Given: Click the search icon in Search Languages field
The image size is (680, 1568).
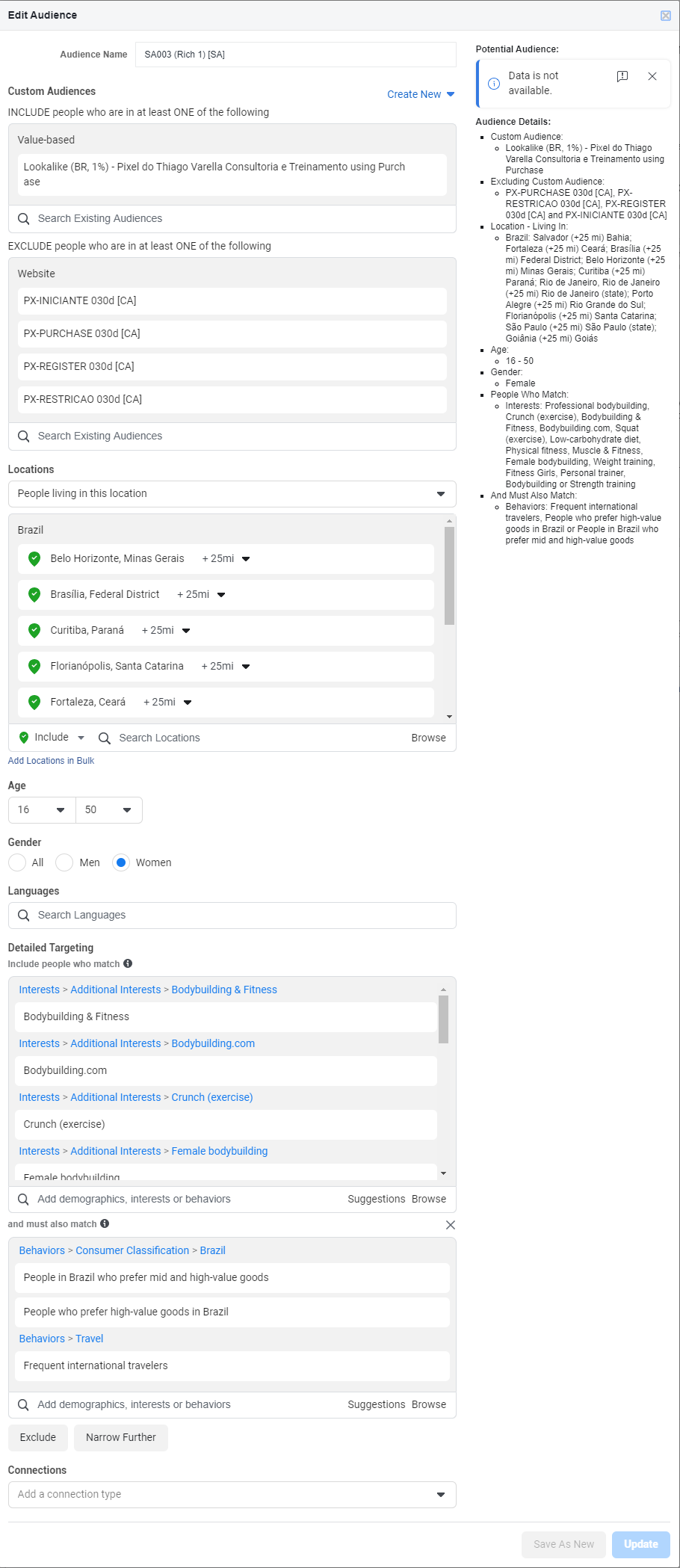Looking at the screenshot, I should (24, 916).
